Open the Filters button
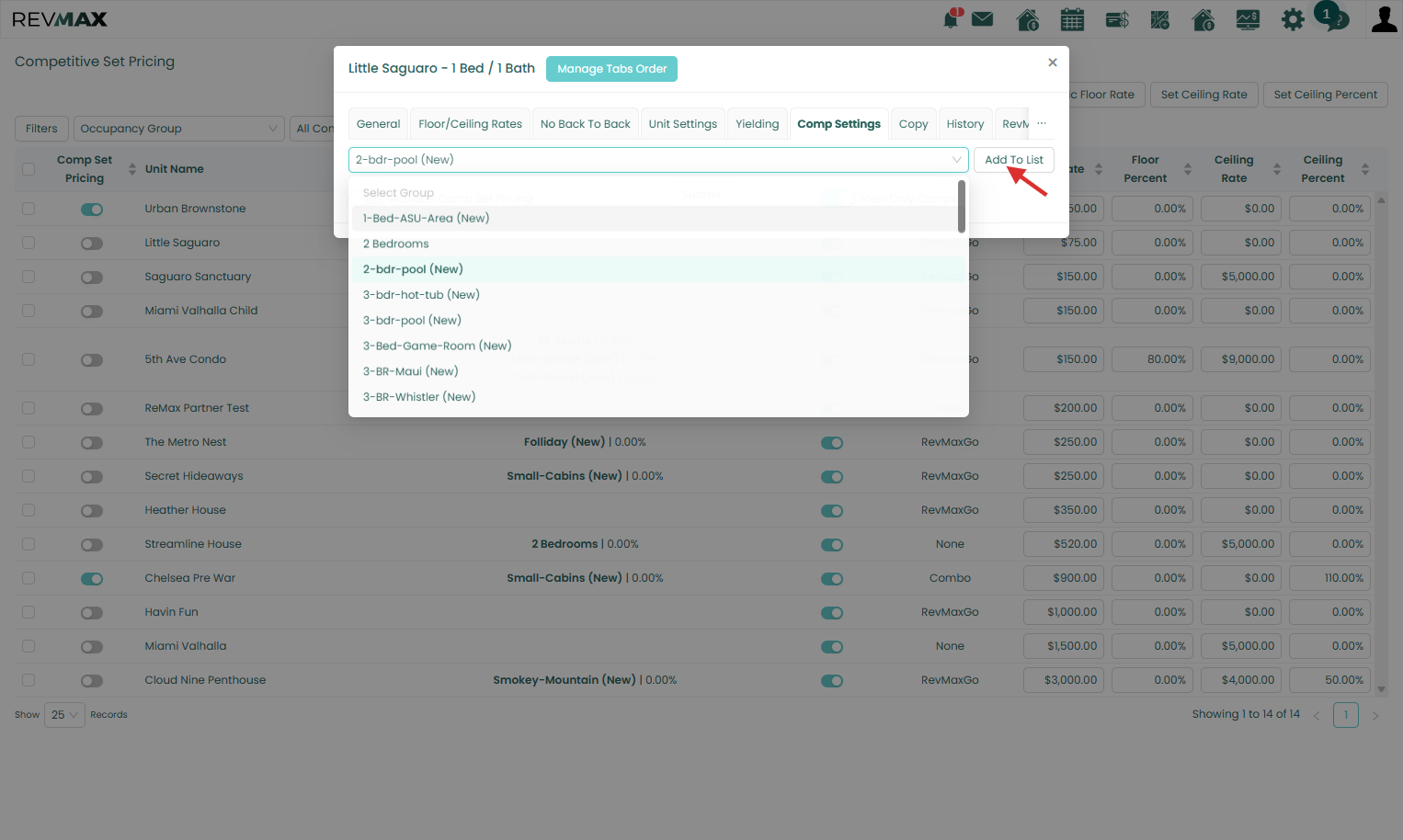 (x=41, y=129)
